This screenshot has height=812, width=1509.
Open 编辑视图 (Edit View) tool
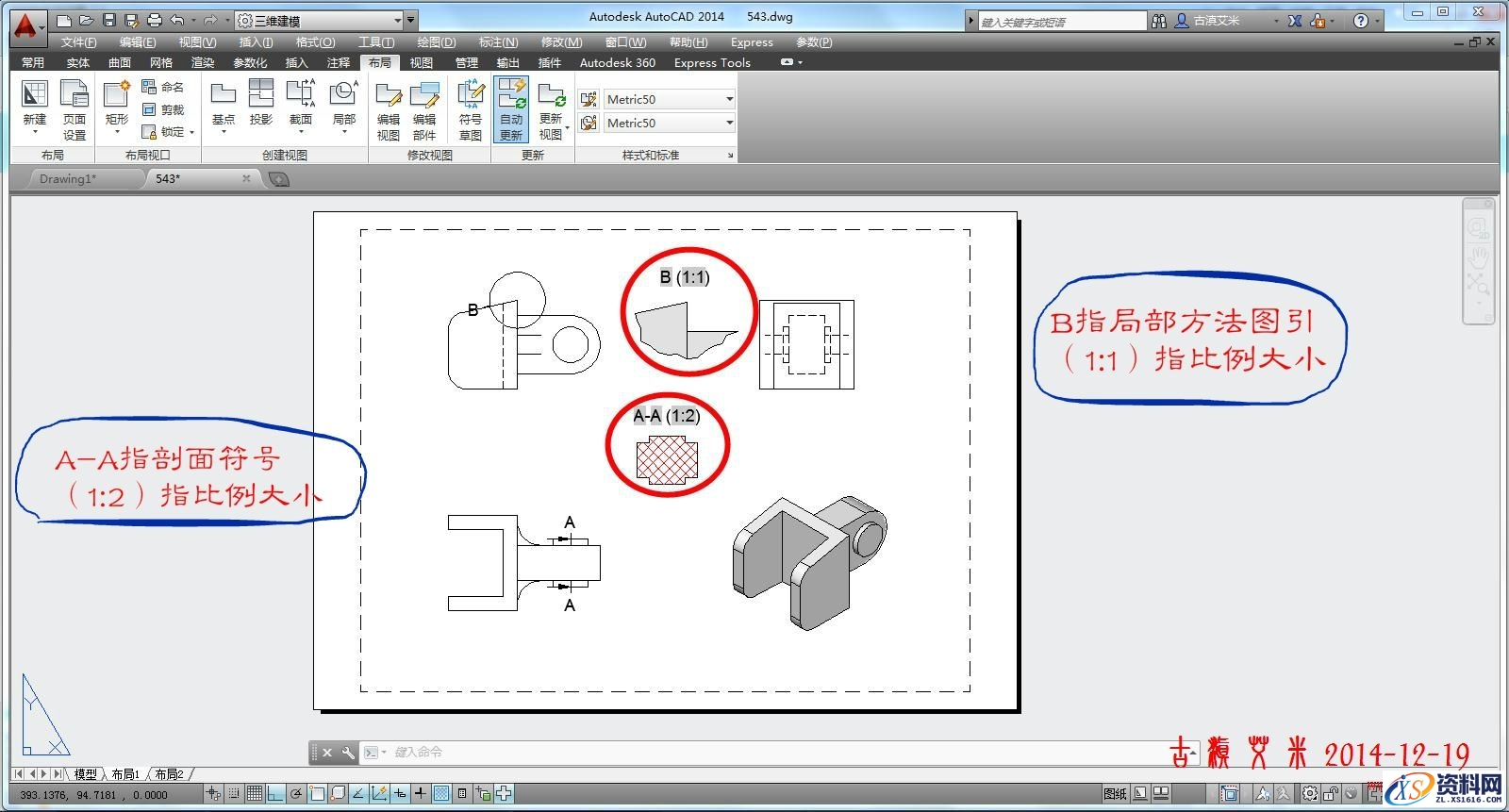pyautogui.click(x=389, y=110)
